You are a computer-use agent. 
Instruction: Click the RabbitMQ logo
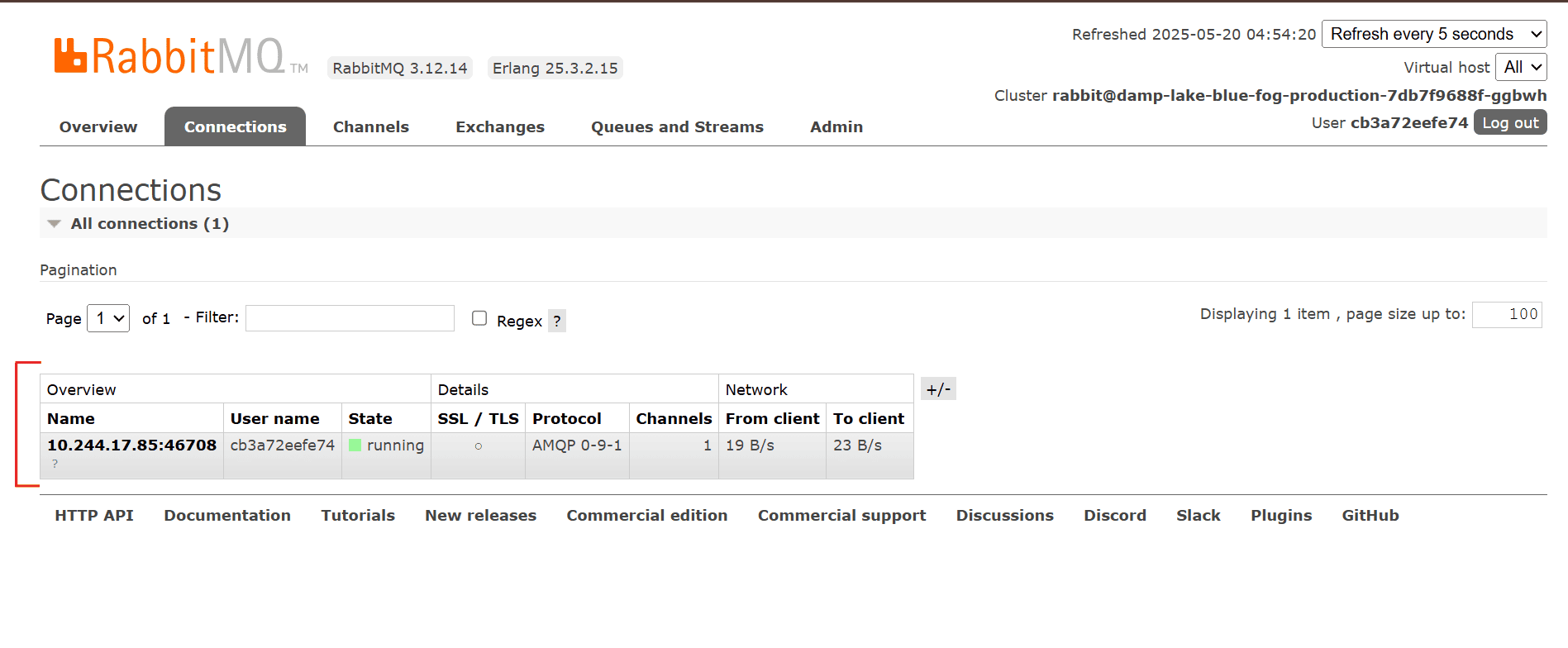click(x=180, y=56)
